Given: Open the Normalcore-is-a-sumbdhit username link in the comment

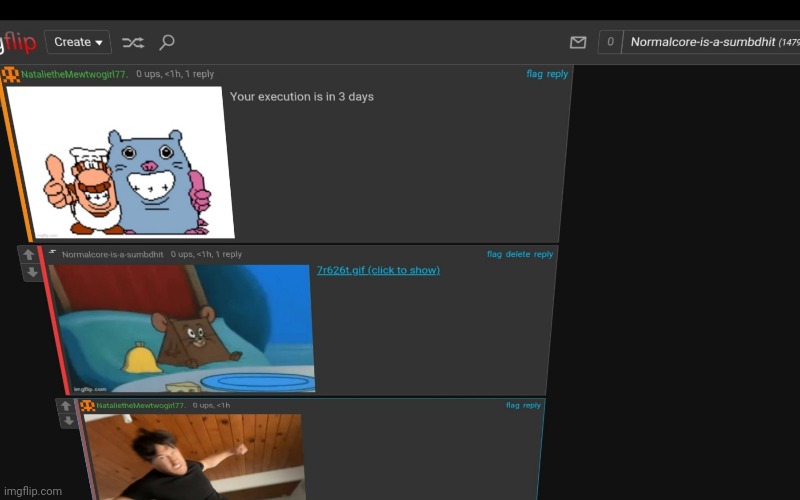Looking at the screenshot, I should click(x=113, y=254).
